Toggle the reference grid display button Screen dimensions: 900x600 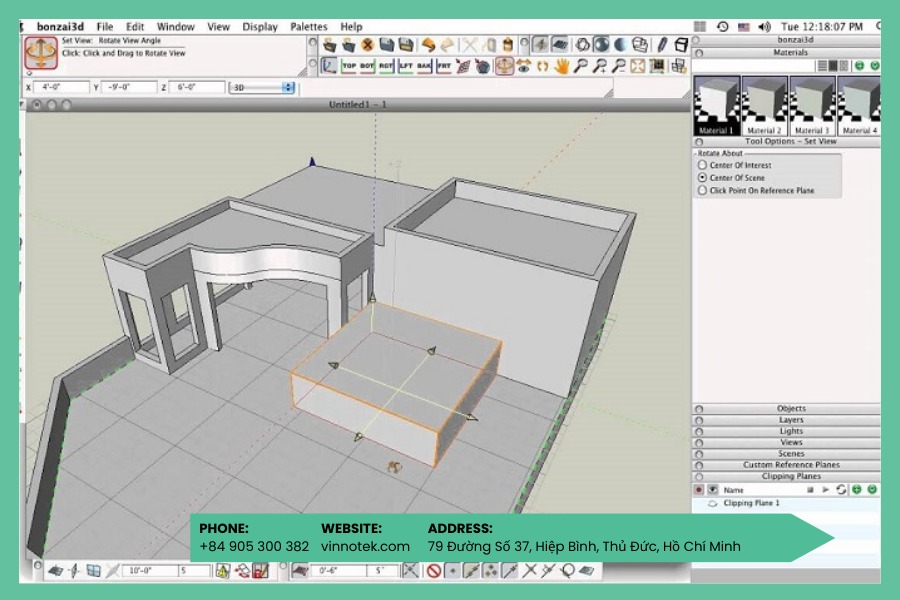(x=560, y=45)
